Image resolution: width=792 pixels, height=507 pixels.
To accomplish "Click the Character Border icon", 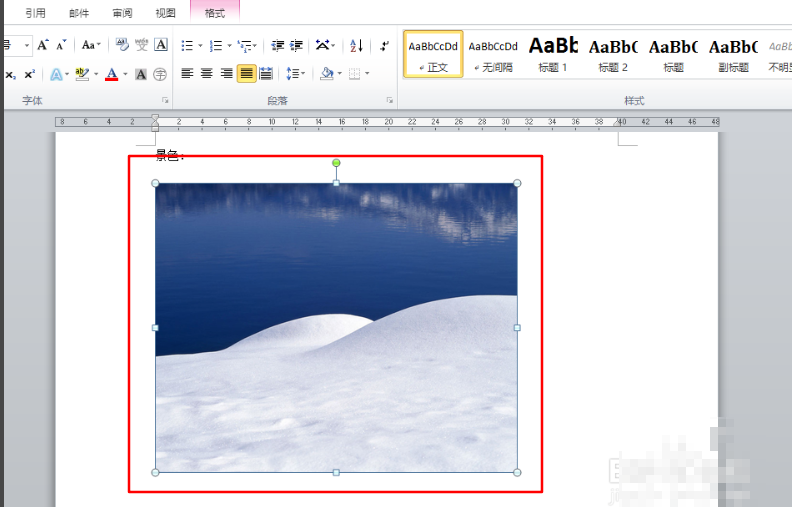I will tap(161, 45).
